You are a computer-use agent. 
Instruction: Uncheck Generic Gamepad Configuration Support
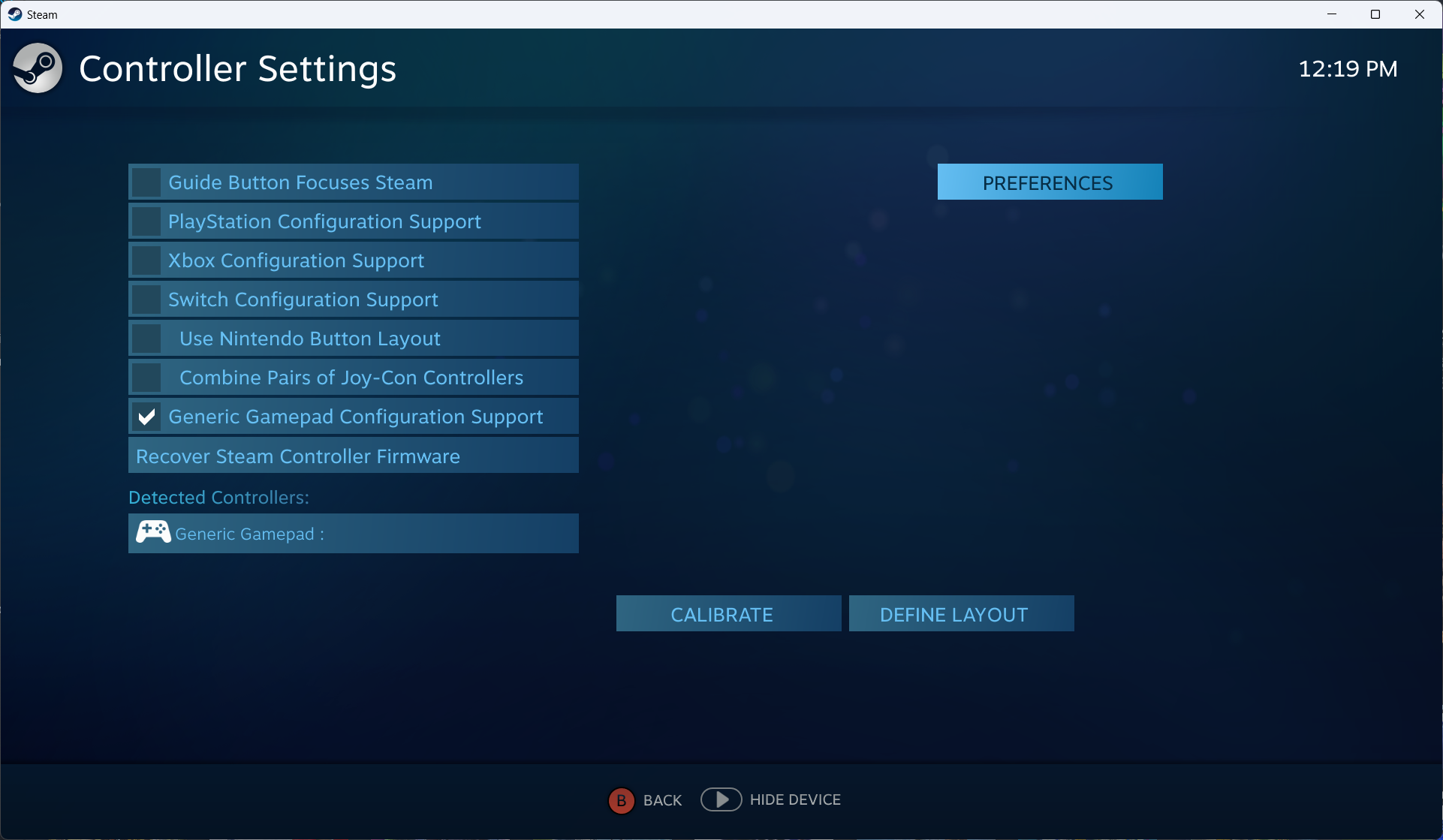coord(146,417)
